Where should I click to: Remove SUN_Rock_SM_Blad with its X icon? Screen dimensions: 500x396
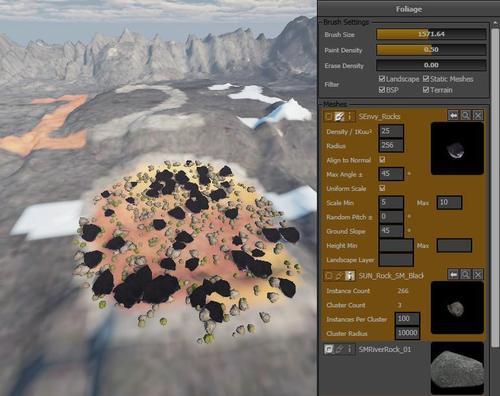coord(478,275)
